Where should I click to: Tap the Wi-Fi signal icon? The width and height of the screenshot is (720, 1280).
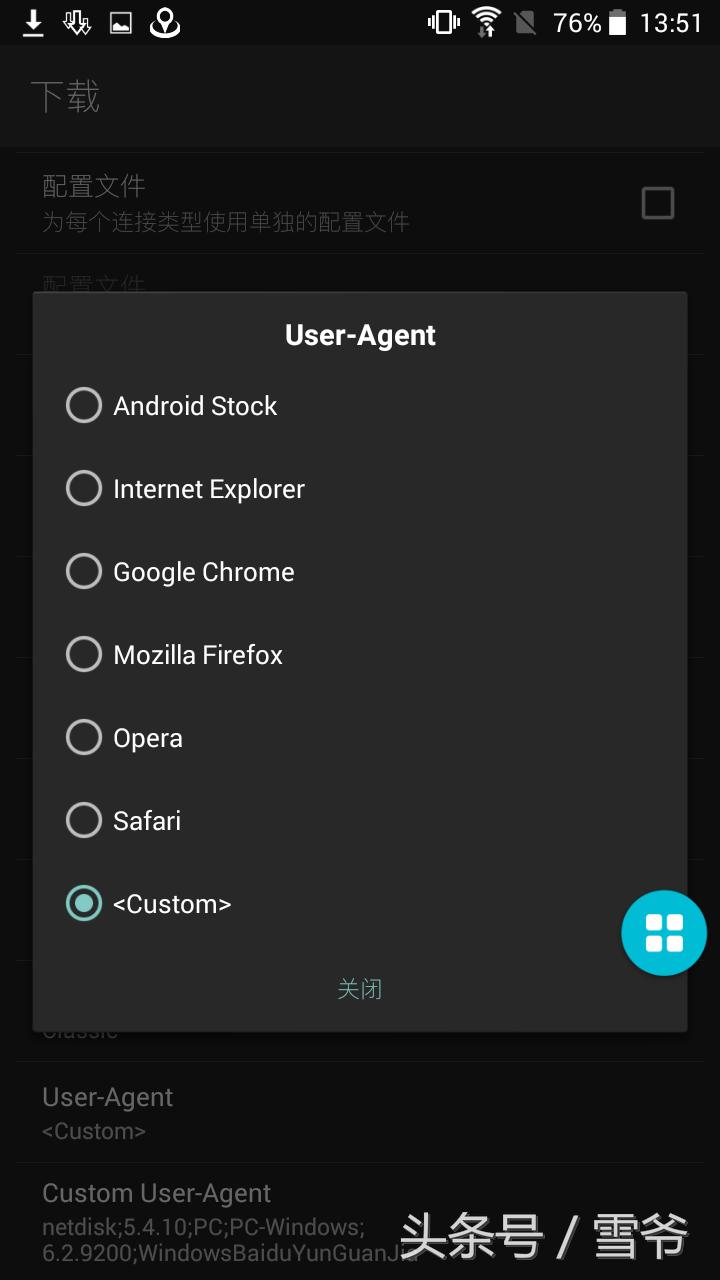coord(486,23)
